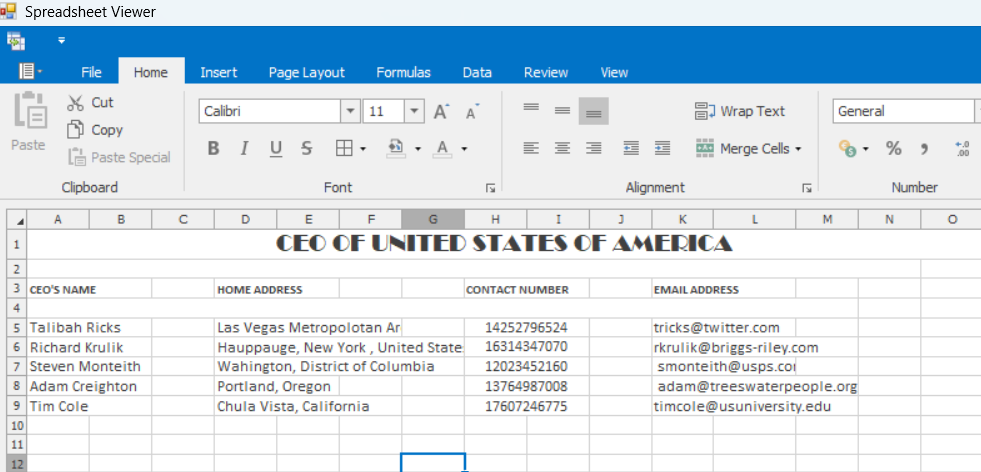Switch to the Review tab
This screenshot has width=981, height=472.
(546, 72)
